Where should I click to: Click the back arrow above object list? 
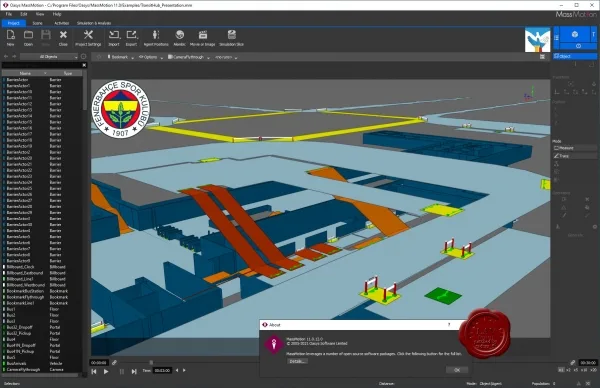(6, 57)
